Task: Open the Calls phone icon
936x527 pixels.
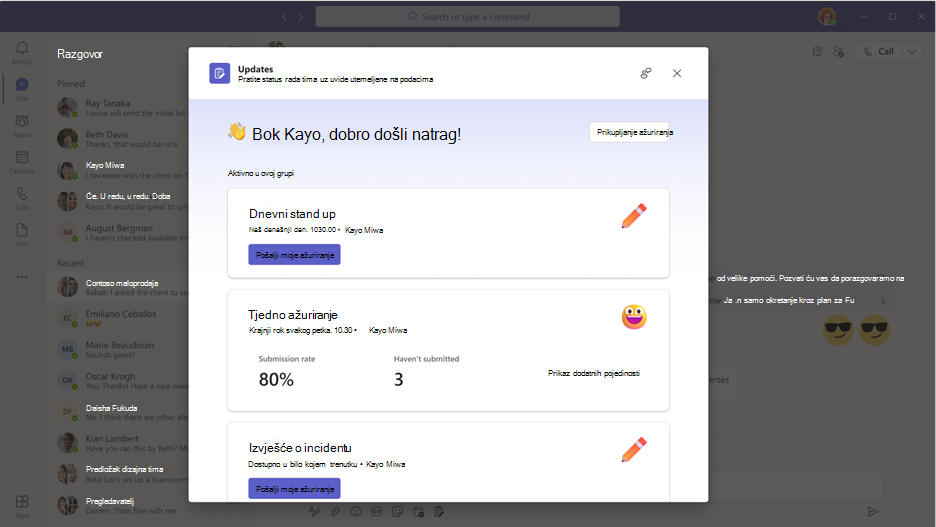Action: (21, 198)
